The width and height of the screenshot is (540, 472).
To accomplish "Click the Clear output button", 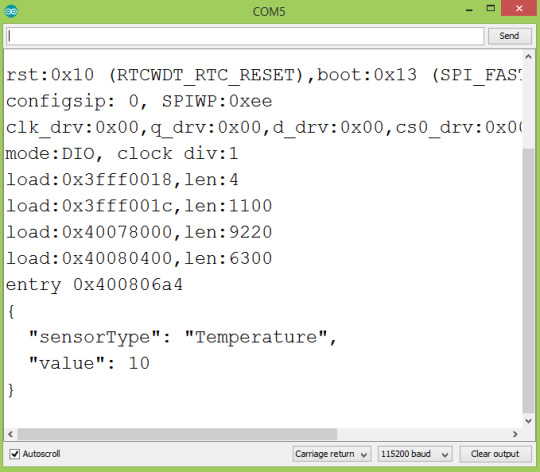I will (495, 454).
